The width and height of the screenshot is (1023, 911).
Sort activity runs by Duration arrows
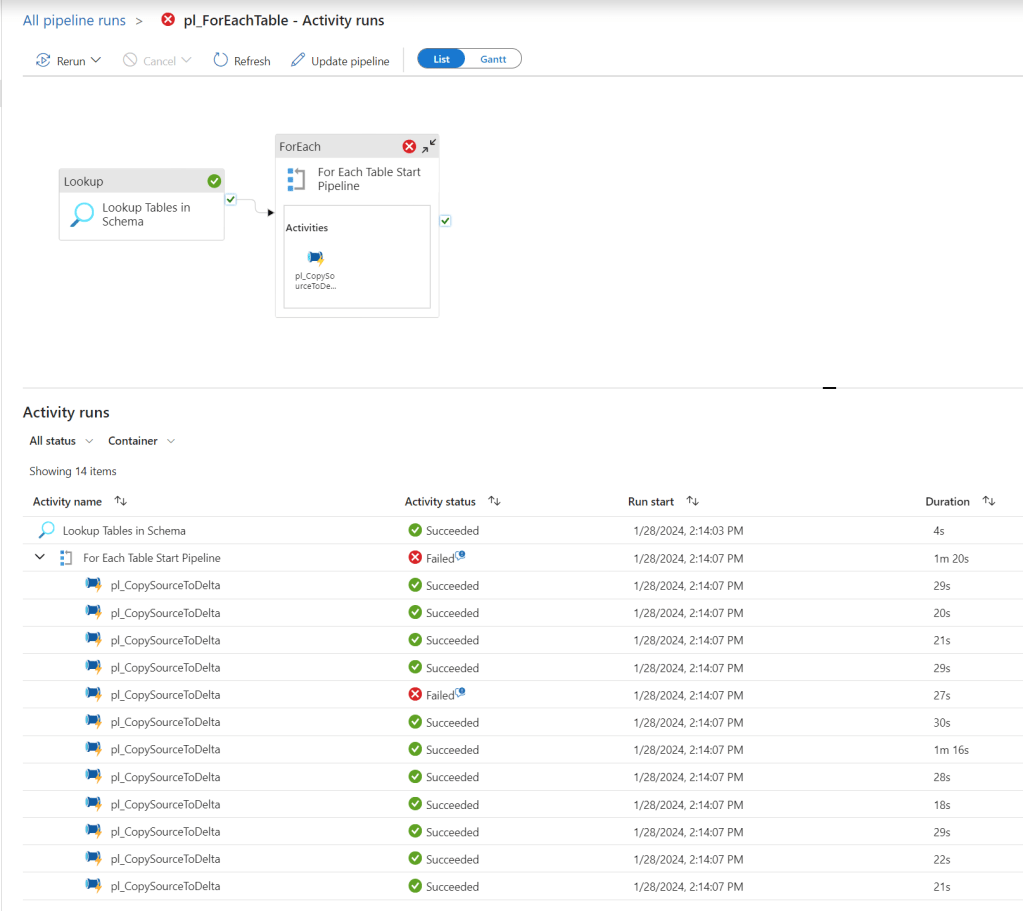tap(989, 501)
